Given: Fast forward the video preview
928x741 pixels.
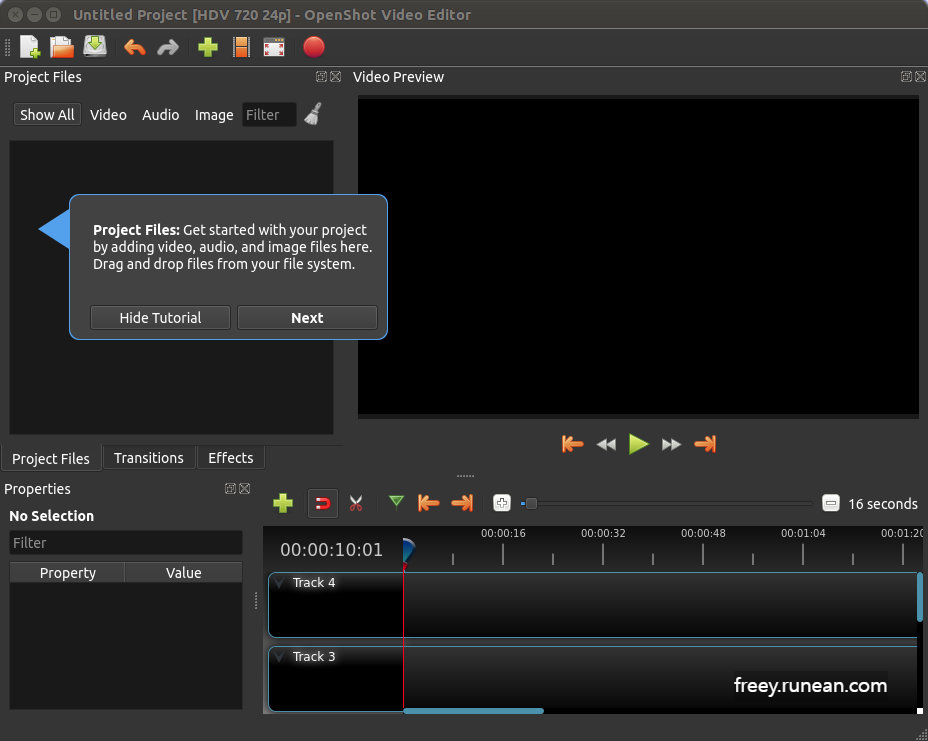Looking at the screenshot, I should [671, 444].
